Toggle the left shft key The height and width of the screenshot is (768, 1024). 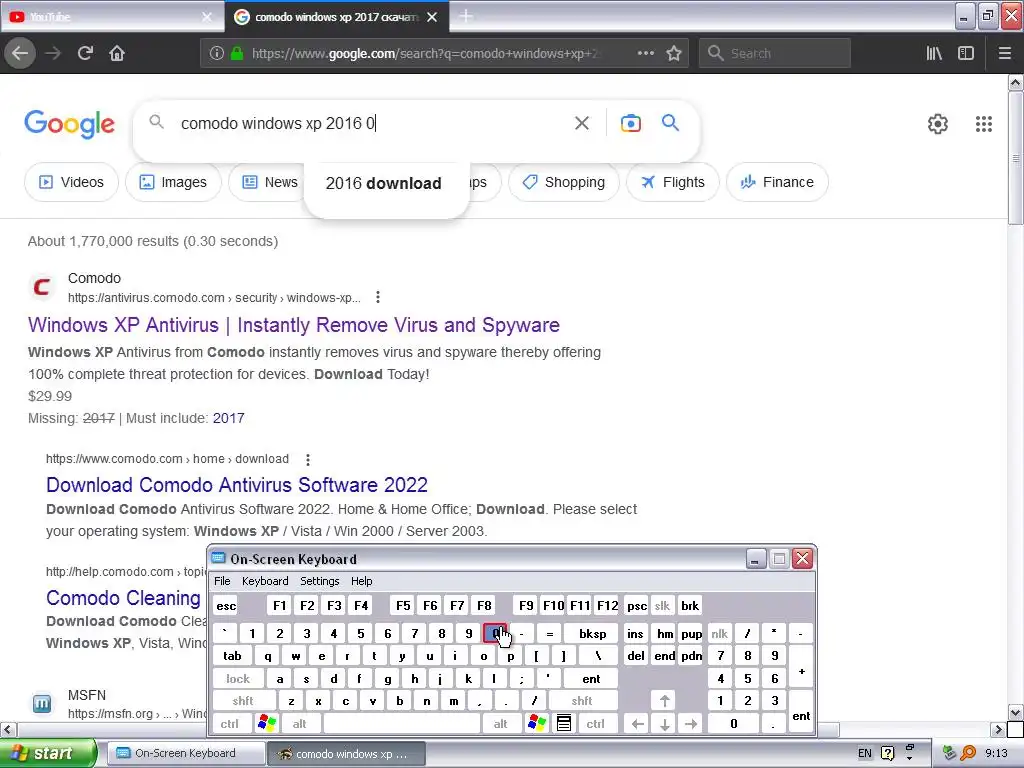point(242,701)
